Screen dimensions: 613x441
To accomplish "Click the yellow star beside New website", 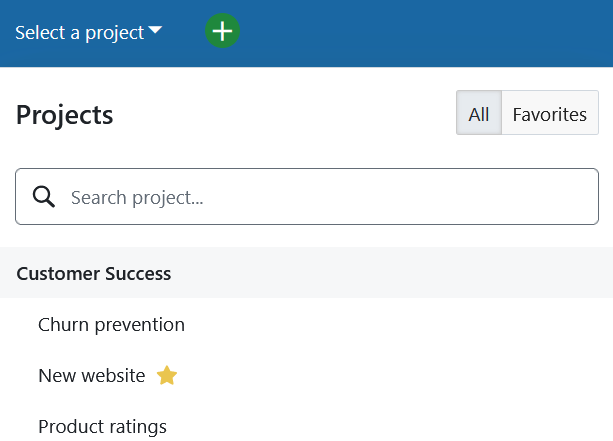I will 167,376.
